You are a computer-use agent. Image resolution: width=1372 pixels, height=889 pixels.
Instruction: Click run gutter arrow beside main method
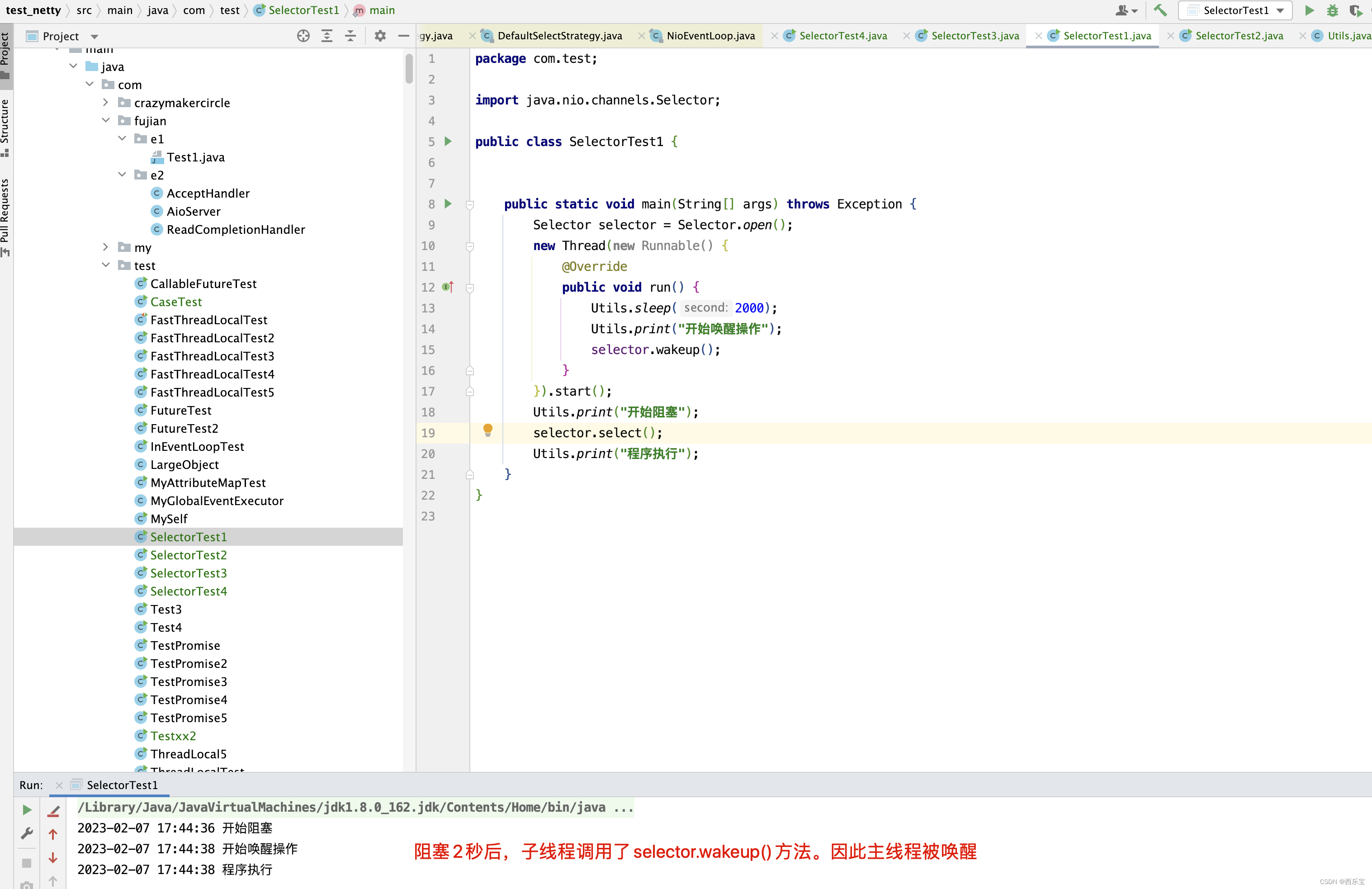click(448, 204)
